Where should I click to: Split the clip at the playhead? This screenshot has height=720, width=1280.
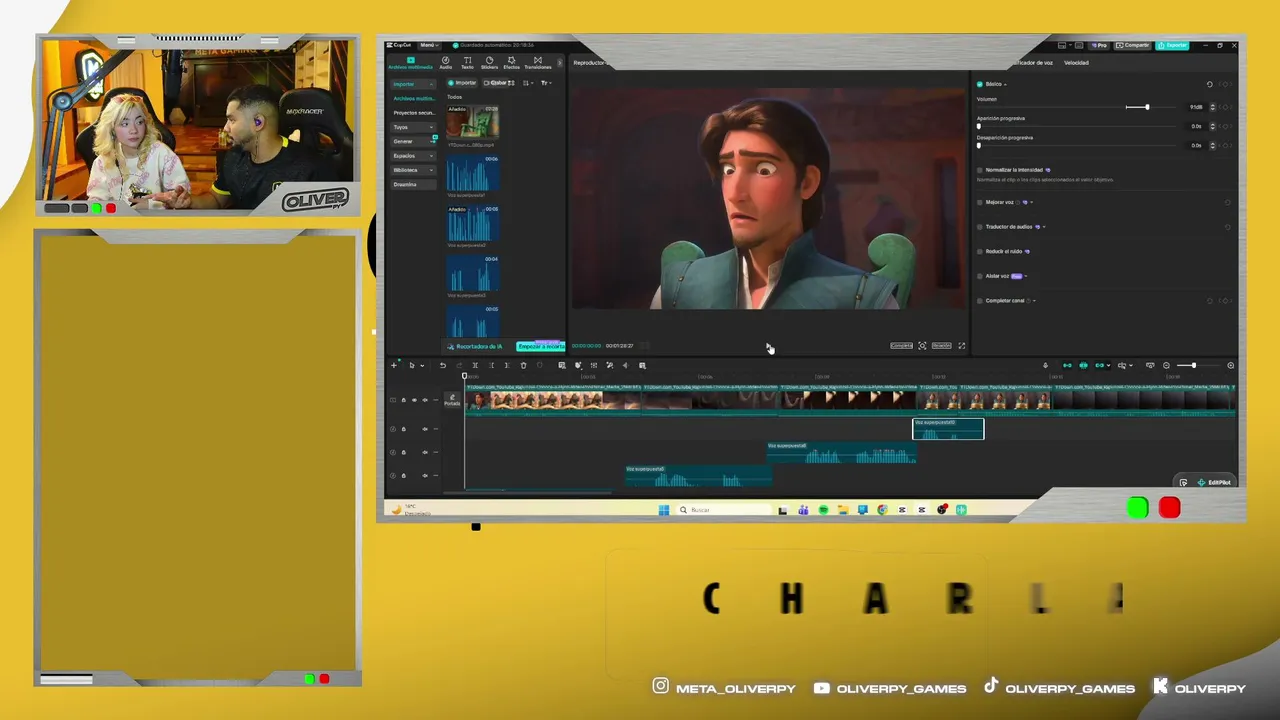(x=475, y=365)
